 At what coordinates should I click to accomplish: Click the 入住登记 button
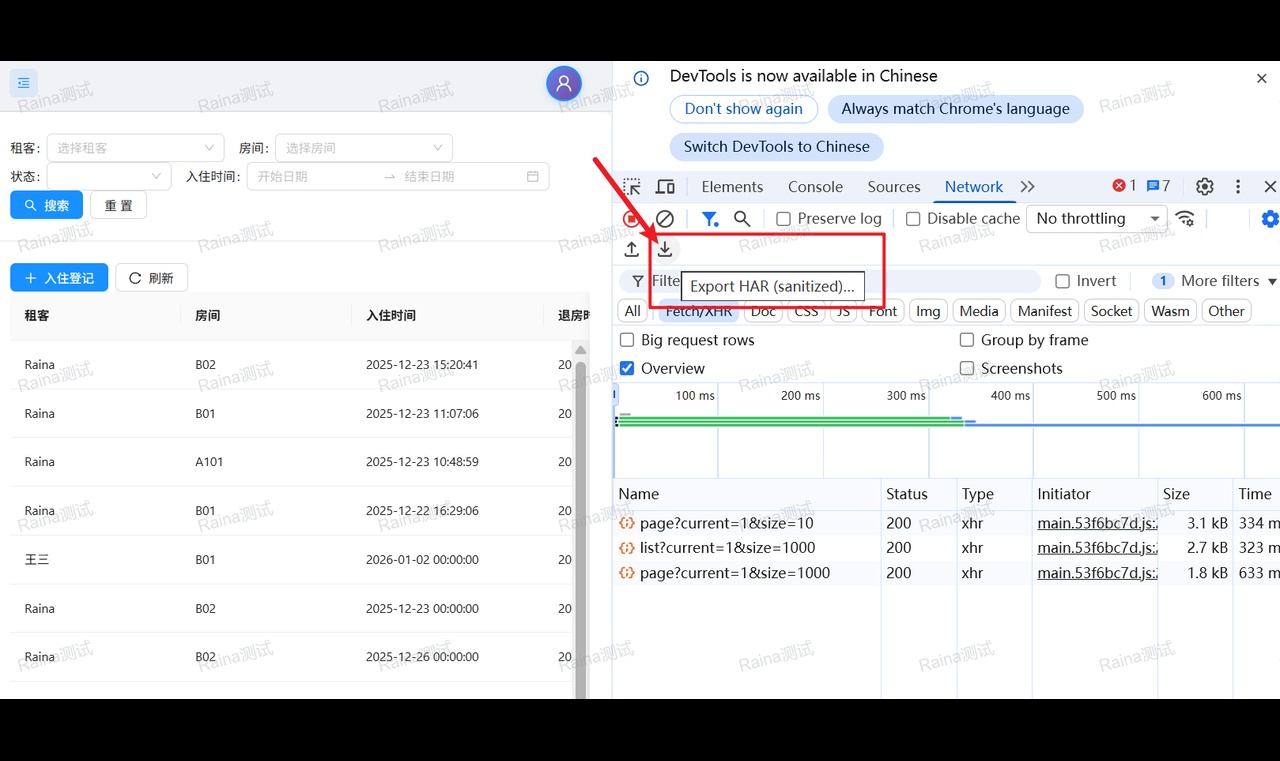click(59, 278)
